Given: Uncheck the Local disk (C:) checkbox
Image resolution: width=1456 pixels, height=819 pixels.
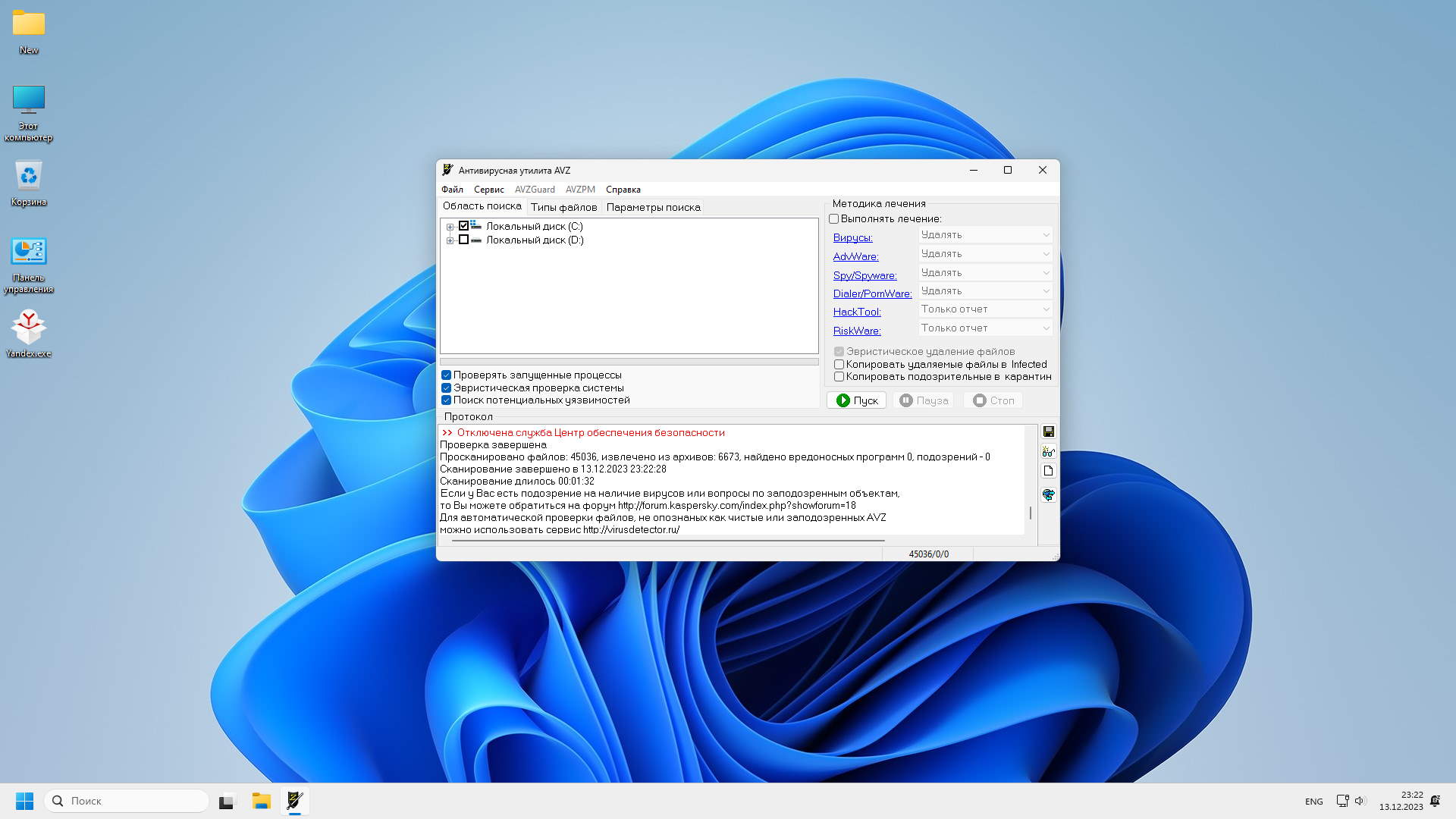Looking at the screenshot, I should click(x=463, y=226).
